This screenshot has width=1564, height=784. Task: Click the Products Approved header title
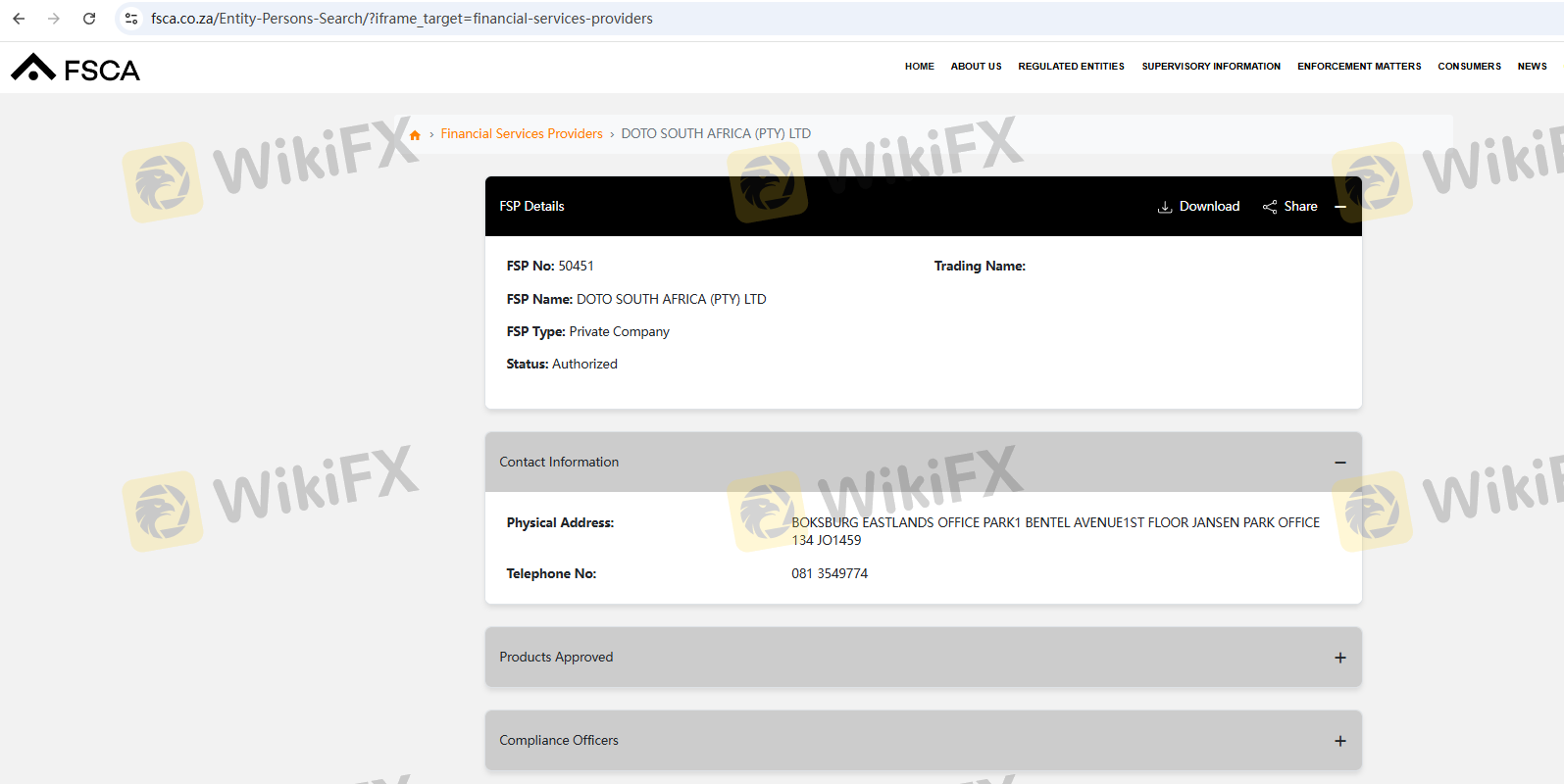557,657
